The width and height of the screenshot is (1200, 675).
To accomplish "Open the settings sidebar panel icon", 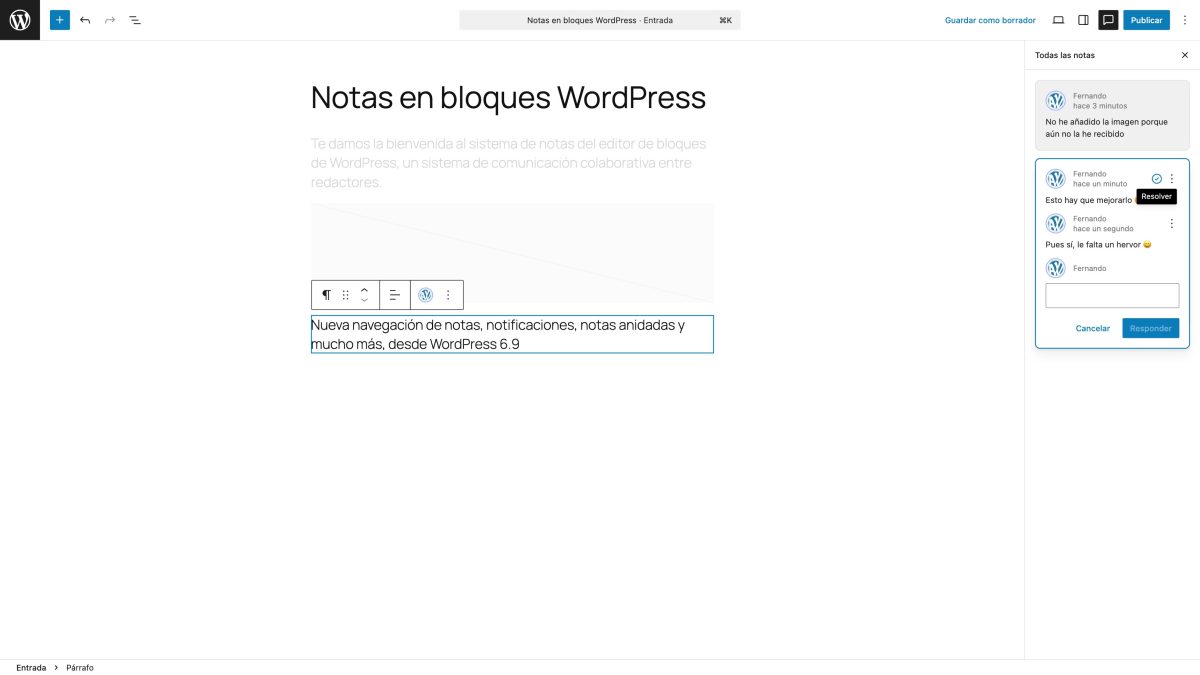I will pos(1082,19).
